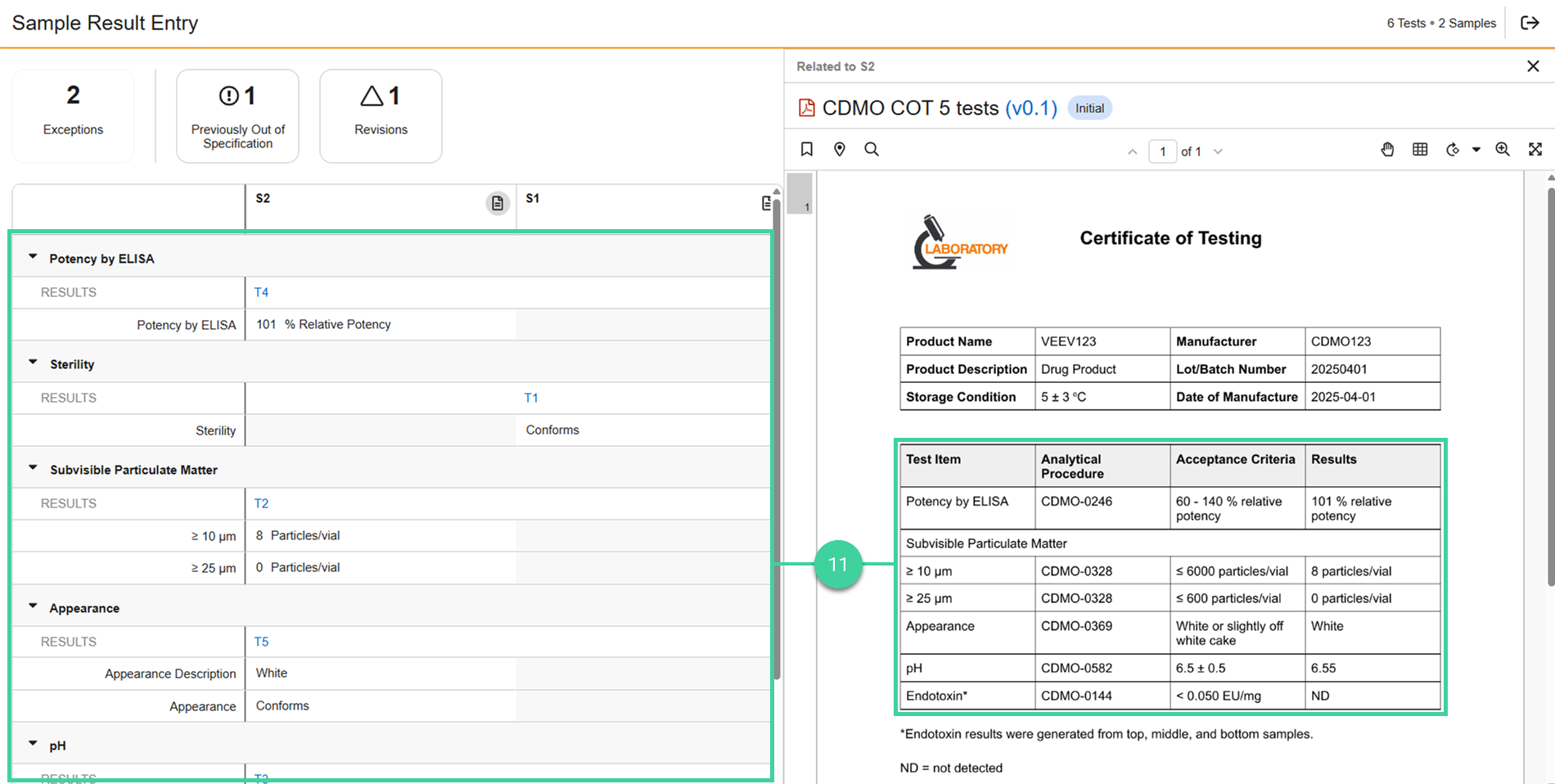Show the Revisions card
This screenshot has width=1555, height=784.
pos(381,115)
